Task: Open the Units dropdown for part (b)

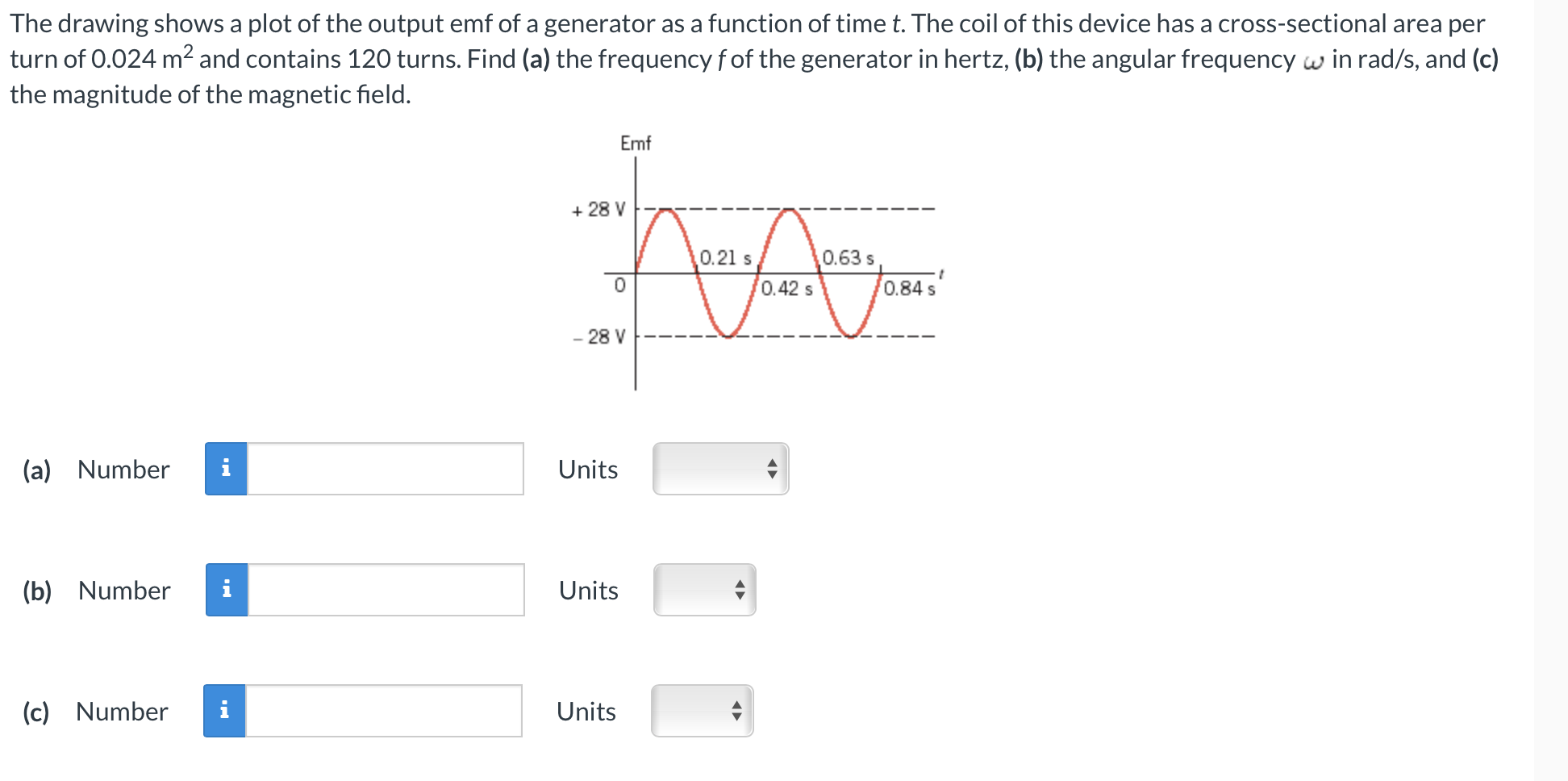Action: (702, 590)
